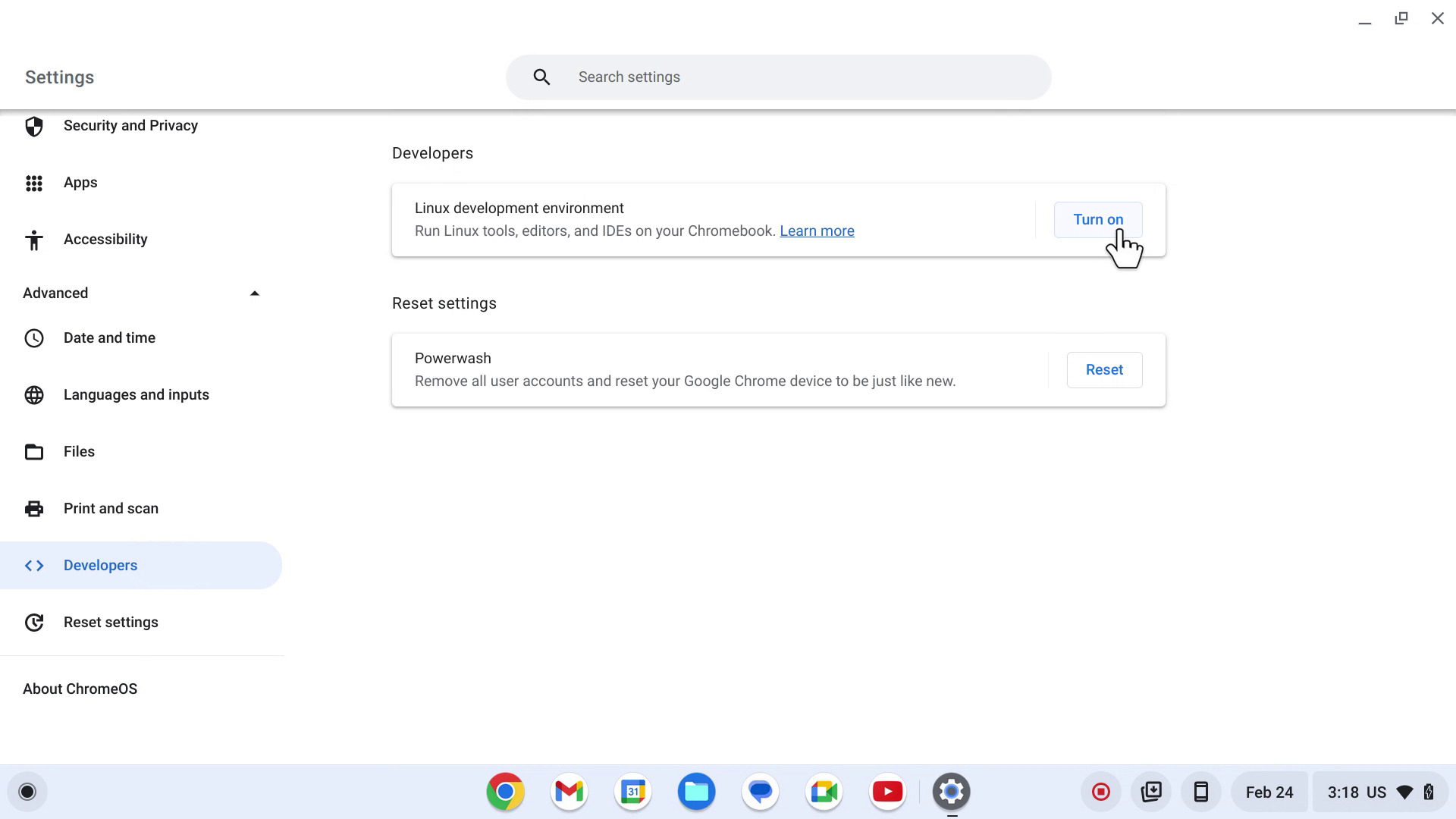Click the Apps grid icon in sidebar
This screenshot has height=819, width=1456.
34,183
